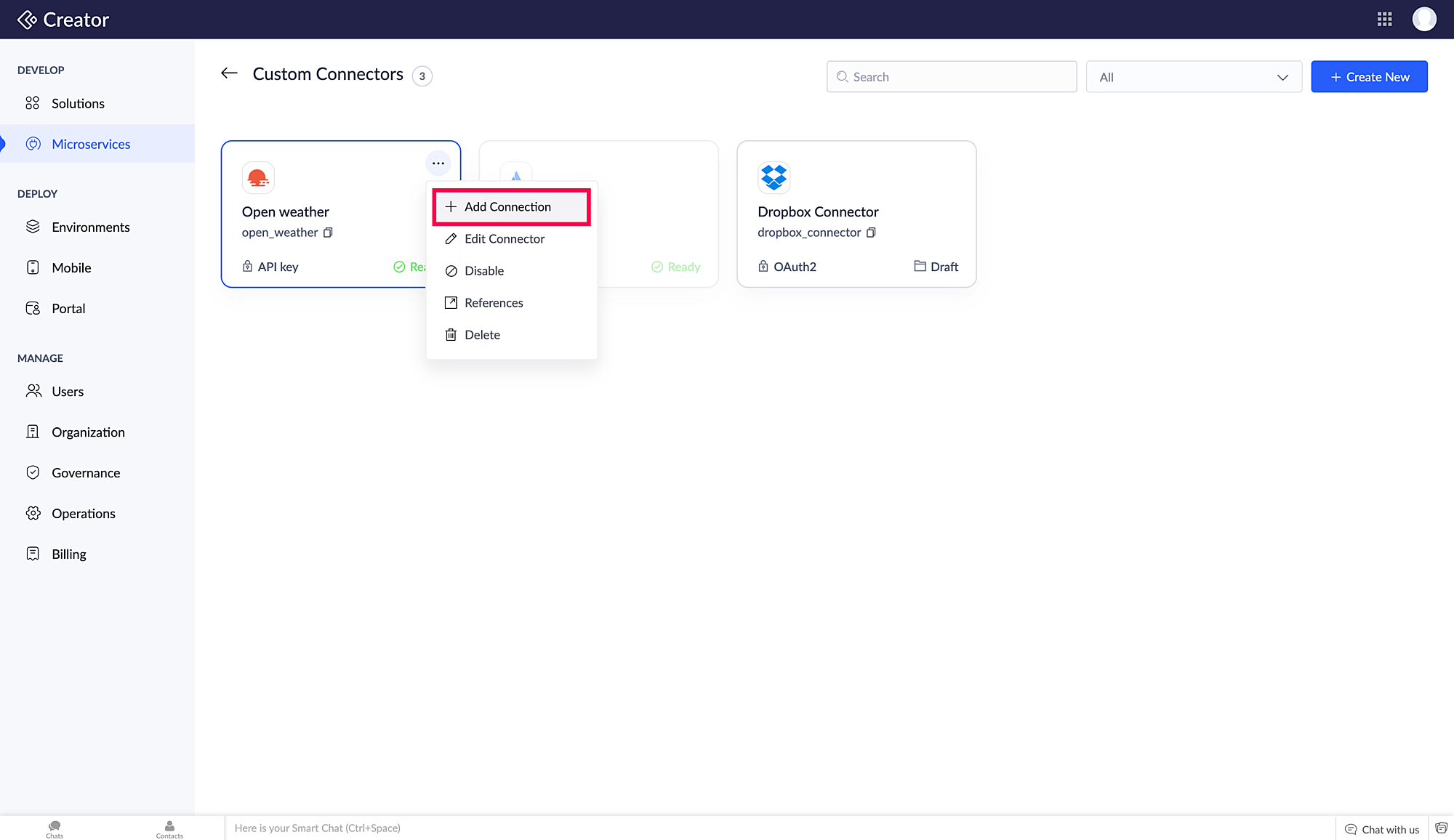The image size is (1454, 840).
Task: Select Disable in the context menu
Action: 483,271
